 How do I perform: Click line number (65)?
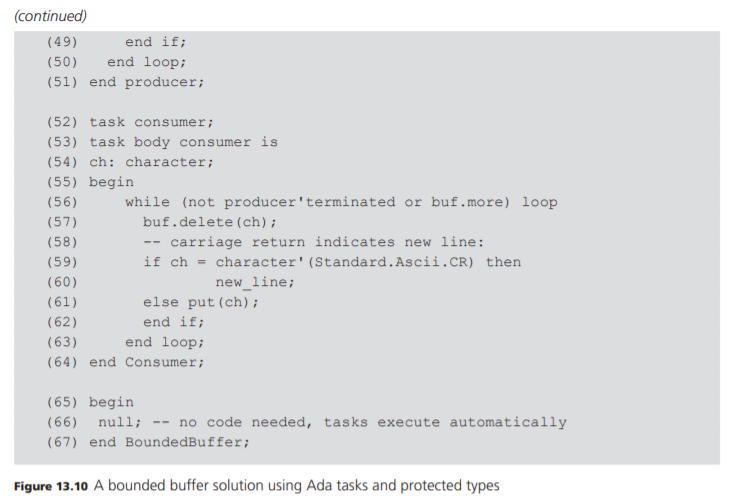tap(63, 402)
